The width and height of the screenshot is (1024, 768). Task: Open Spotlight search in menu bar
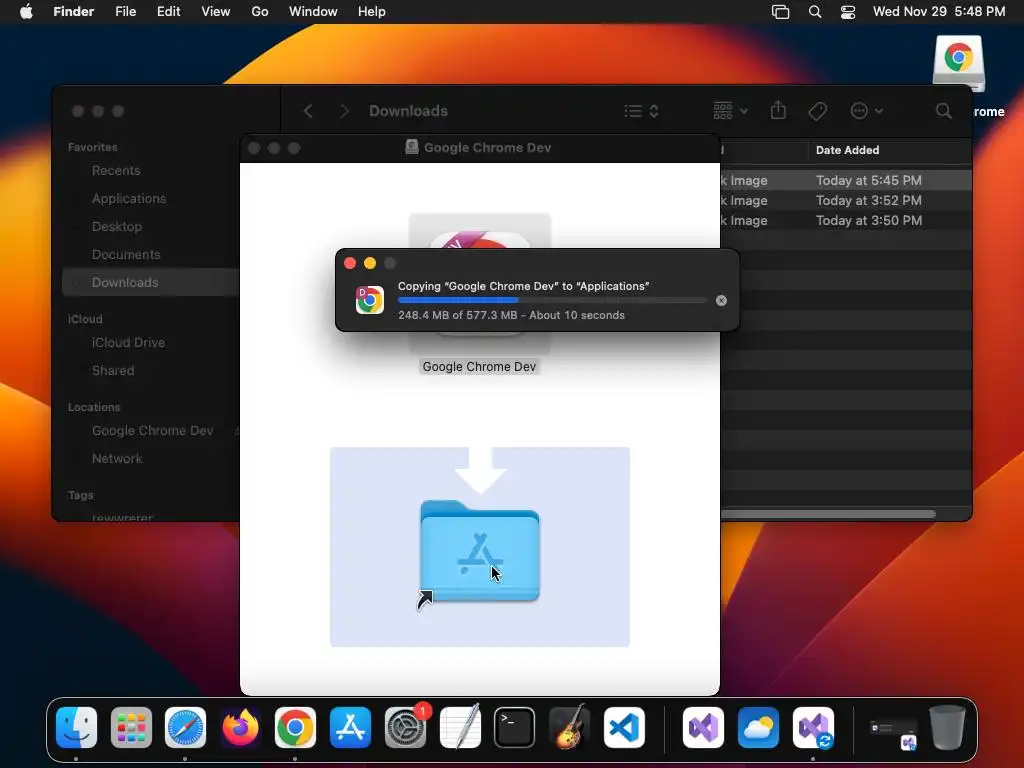815,12
